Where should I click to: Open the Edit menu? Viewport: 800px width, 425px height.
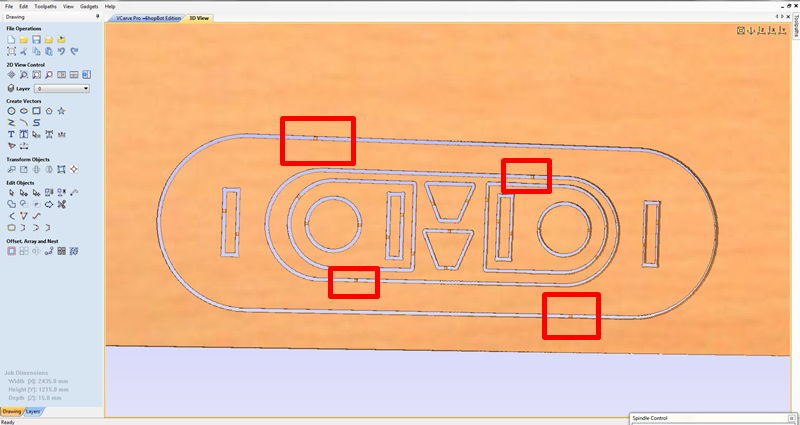pos(23,7)
